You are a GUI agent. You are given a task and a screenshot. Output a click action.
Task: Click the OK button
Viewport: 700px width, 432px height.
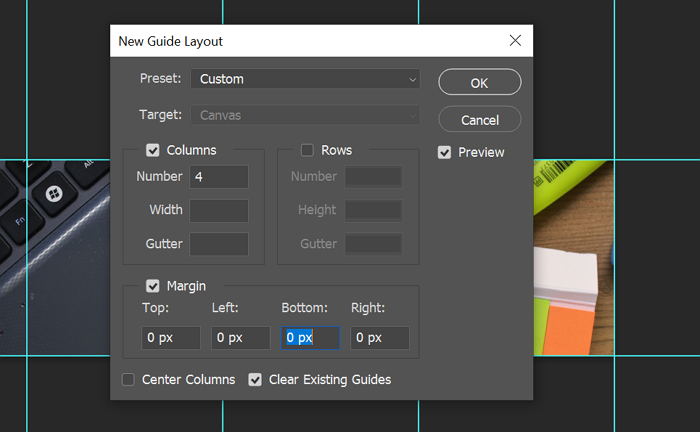click(x=479, y=82)
